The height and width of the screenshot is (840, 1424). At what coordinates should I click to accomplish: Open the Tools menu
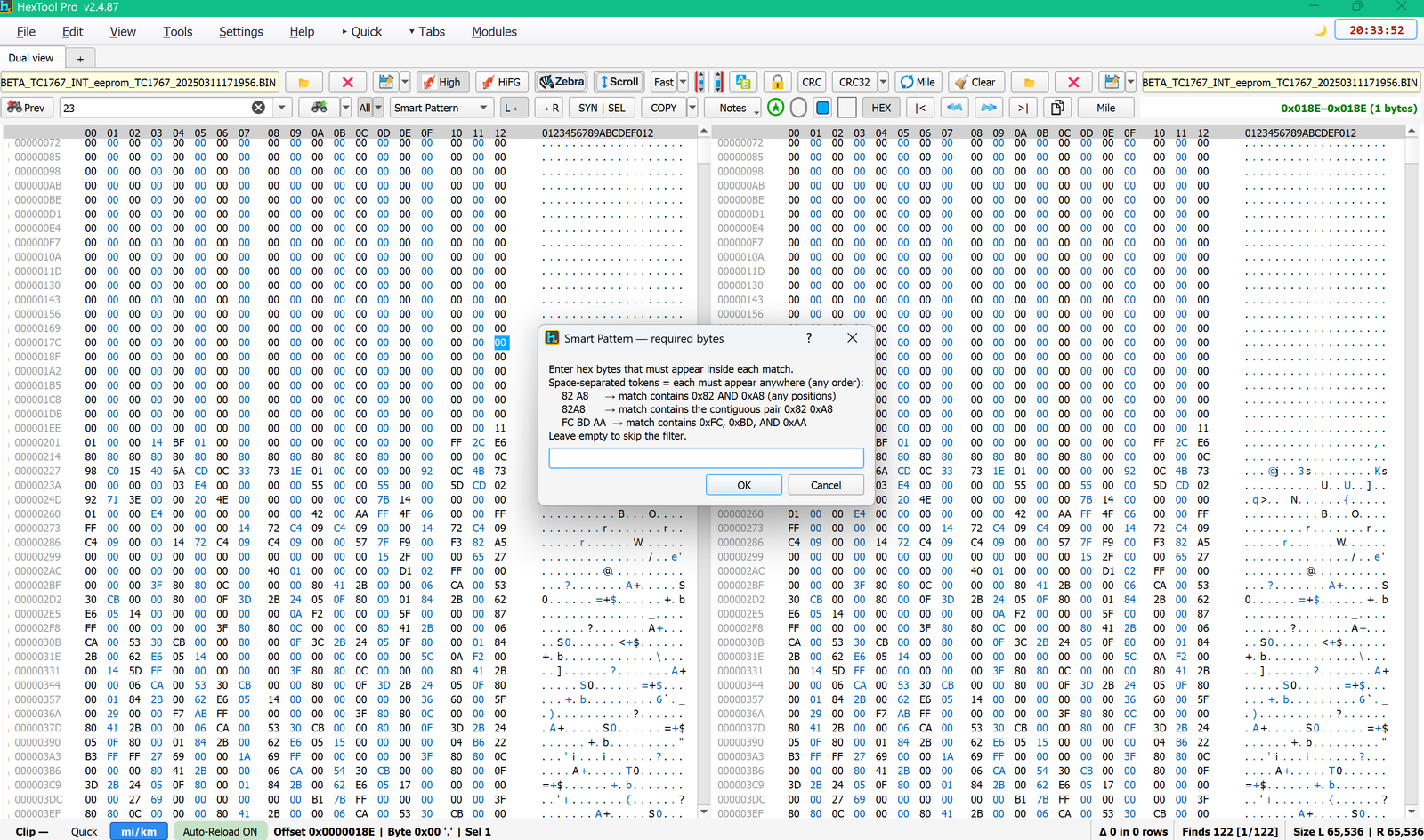pyautogui.click(x=178, y=31)
